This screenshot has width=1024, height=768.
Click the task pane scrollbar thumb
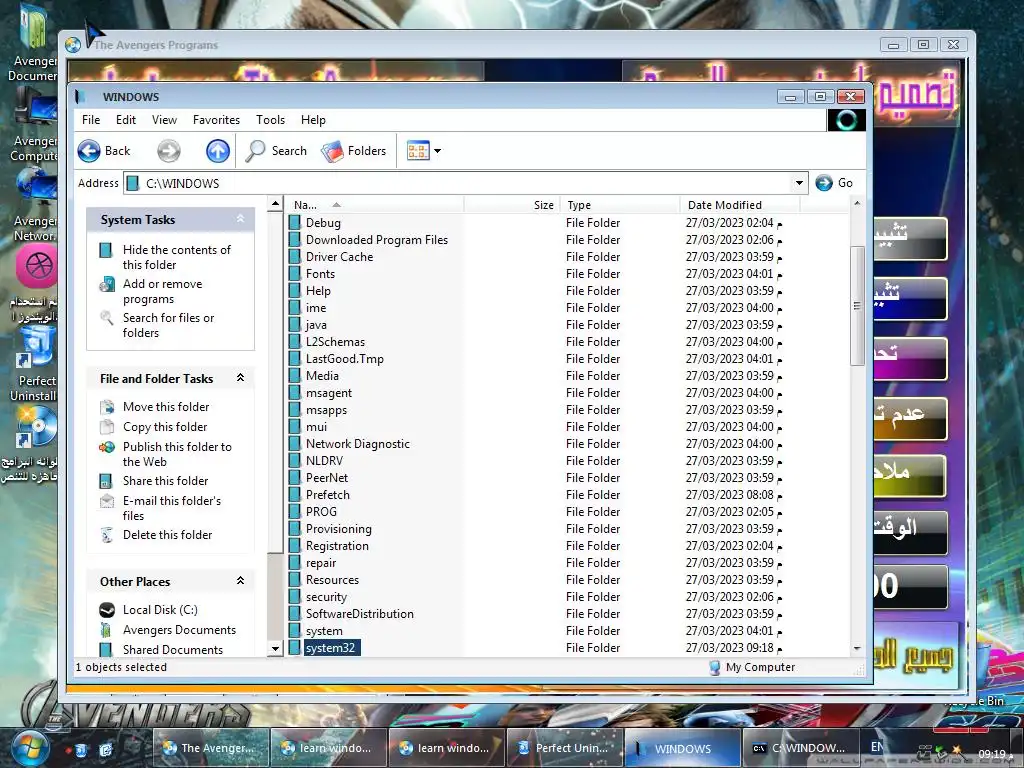tap(275, 383)
